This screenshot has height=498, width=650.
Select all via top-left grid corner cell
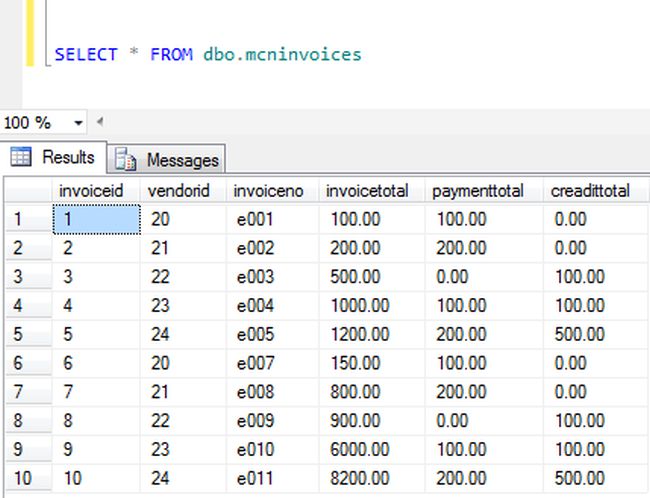[26, 191]
